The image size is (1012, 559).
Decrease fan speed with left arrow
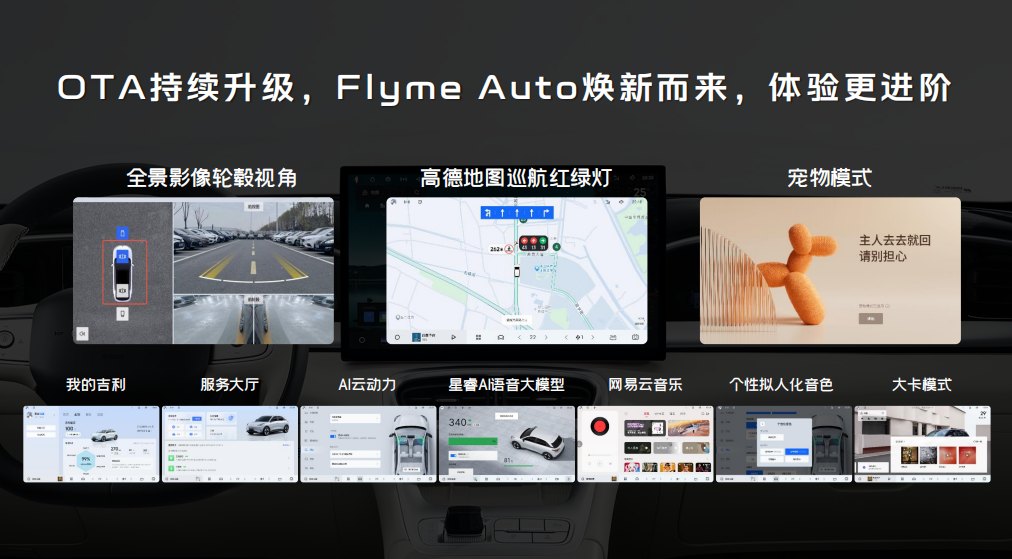(x=566, y=337)
